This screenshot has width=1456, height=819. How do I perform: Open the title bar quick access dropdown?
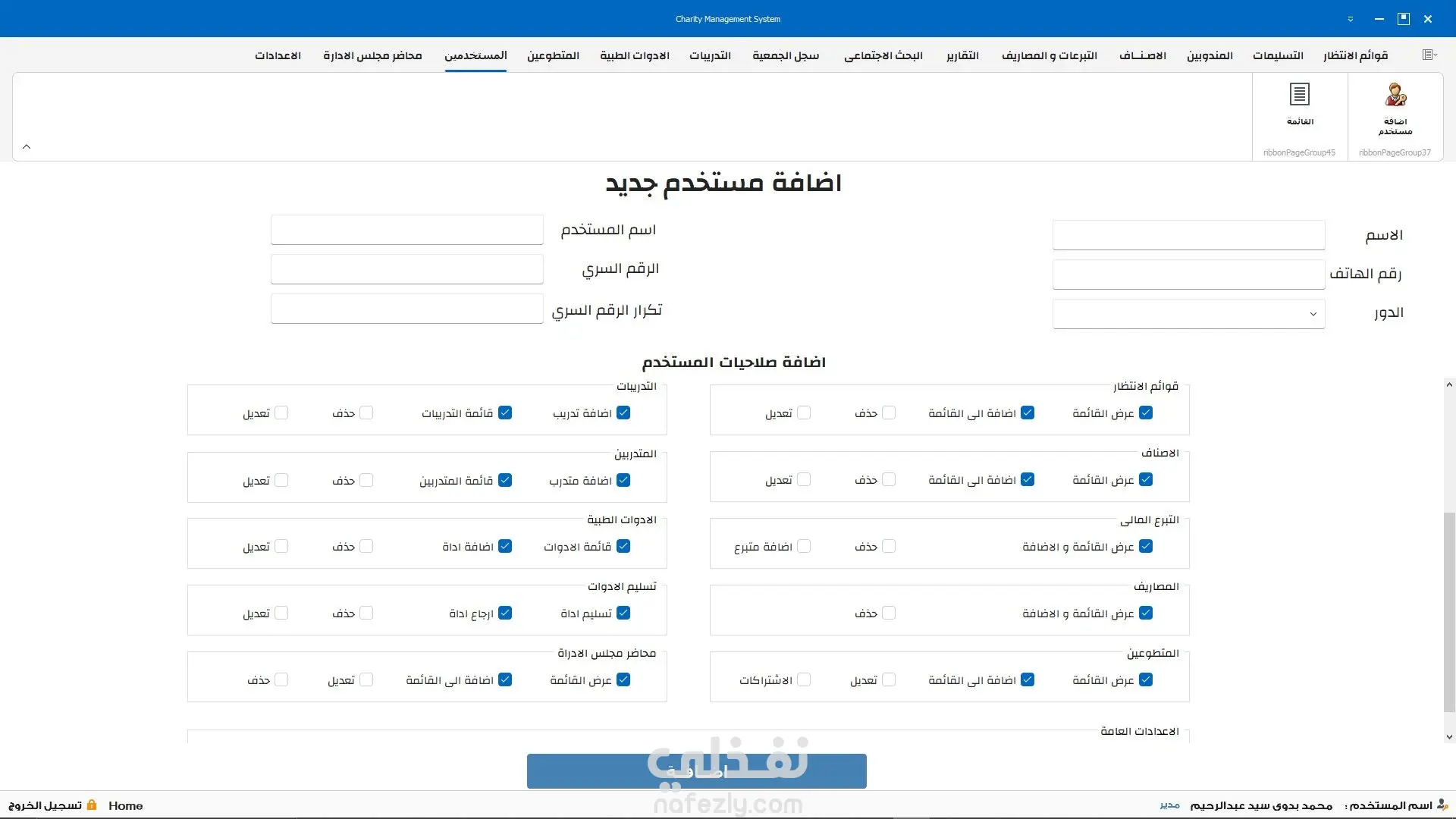coord(1351,19)
